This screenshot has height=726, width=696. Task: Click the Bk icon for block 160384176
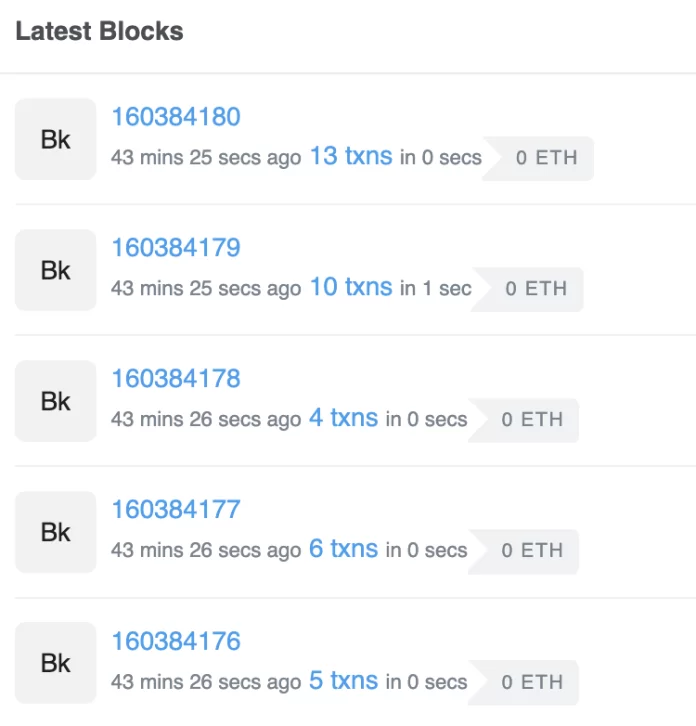point(55,663)
